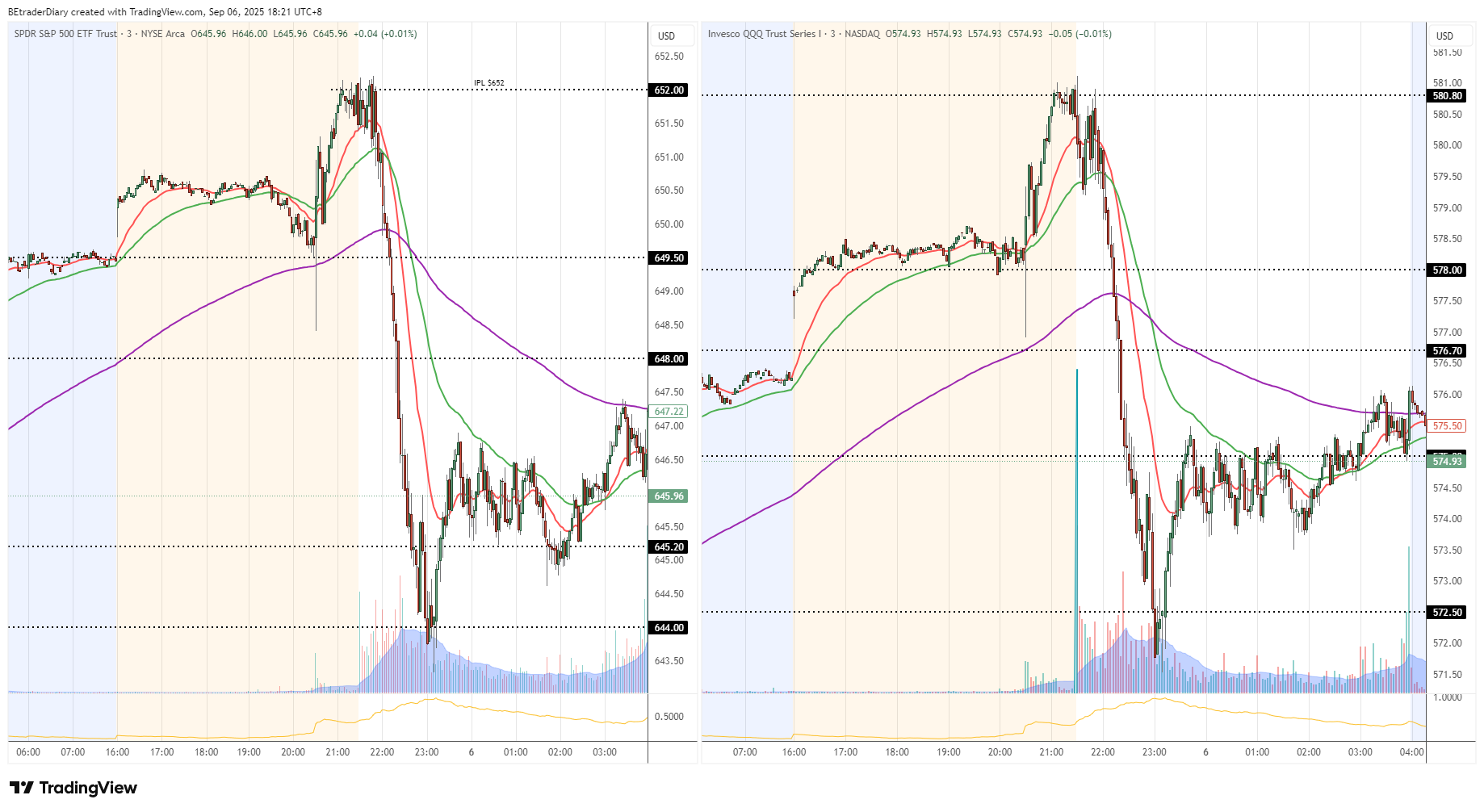1484x812 pixels.
Task: Click the 644.00 support level label
Action: click(668, 627)
